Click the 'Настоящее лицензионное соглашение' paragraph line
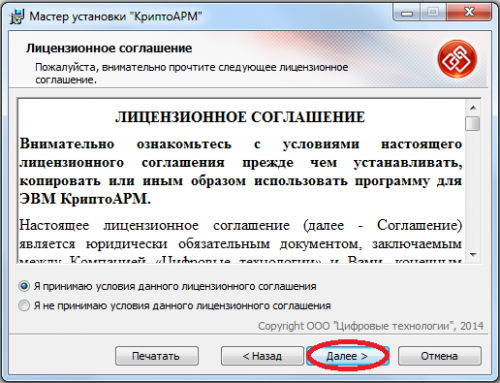 [240, 225]
